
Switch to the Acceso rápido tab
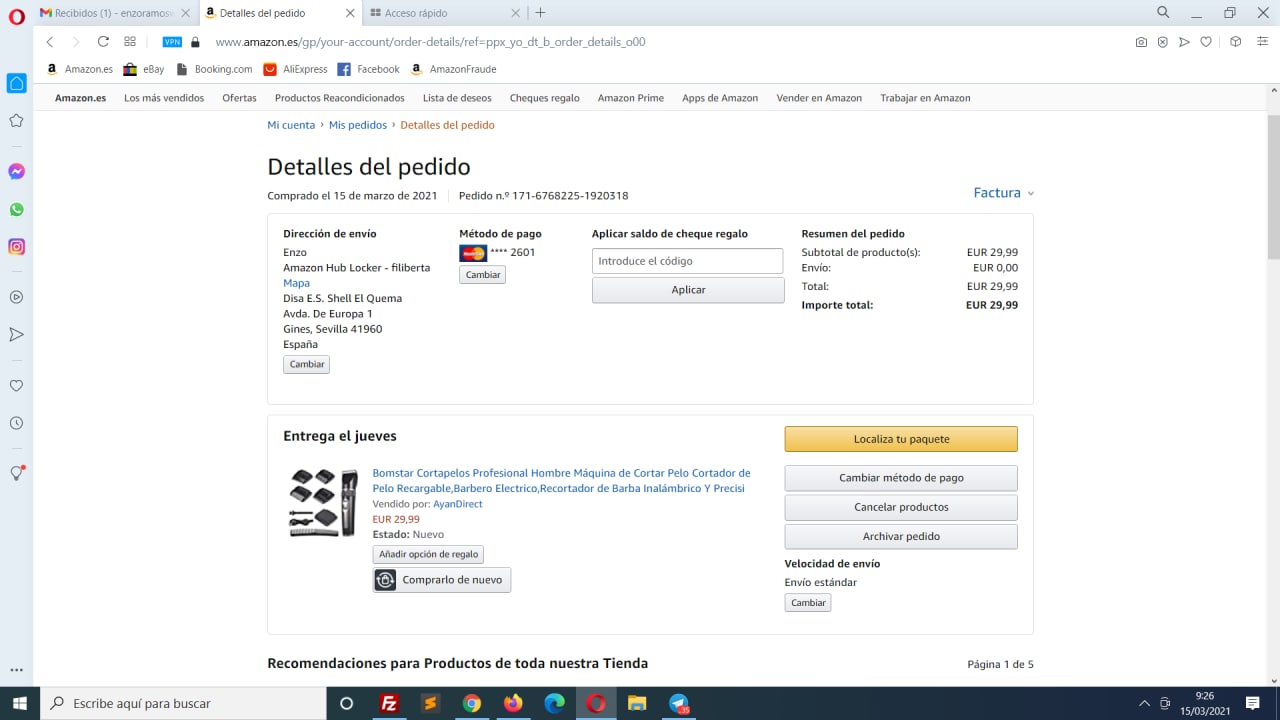point(440,13)
